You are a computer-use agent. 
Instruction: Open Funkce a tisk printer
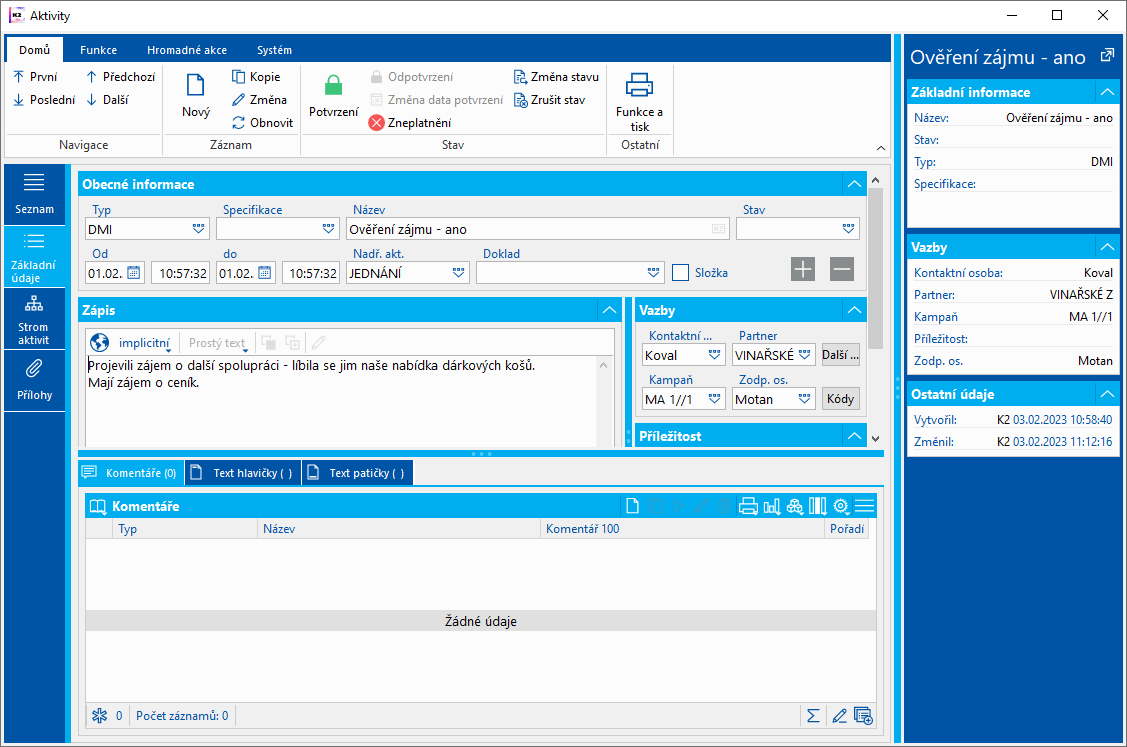[640, 102]
